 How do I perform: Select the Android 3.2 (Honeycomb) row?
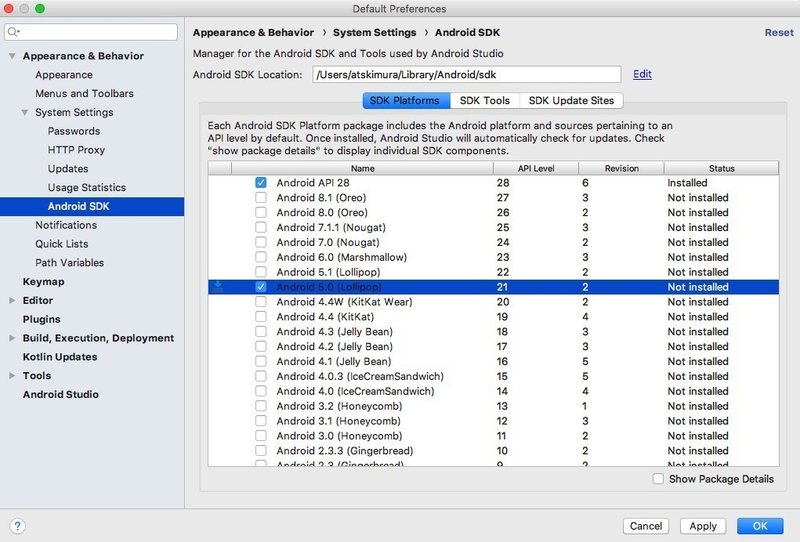pos(493,406)
